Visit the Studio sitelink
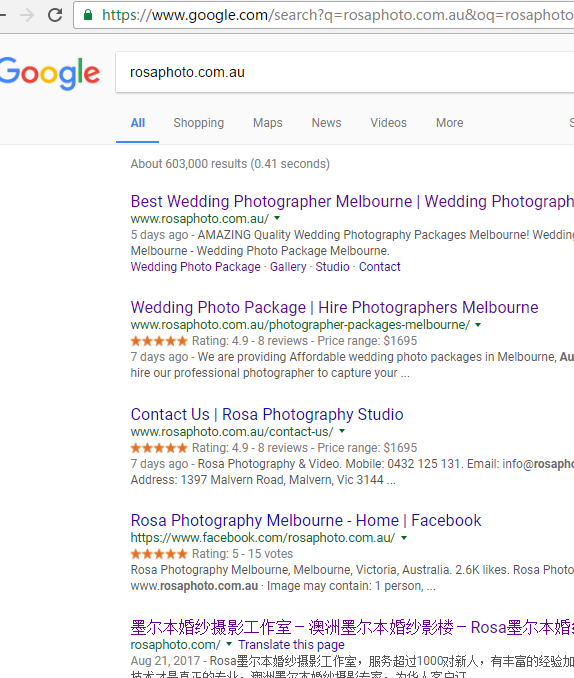 click(332, 267)
